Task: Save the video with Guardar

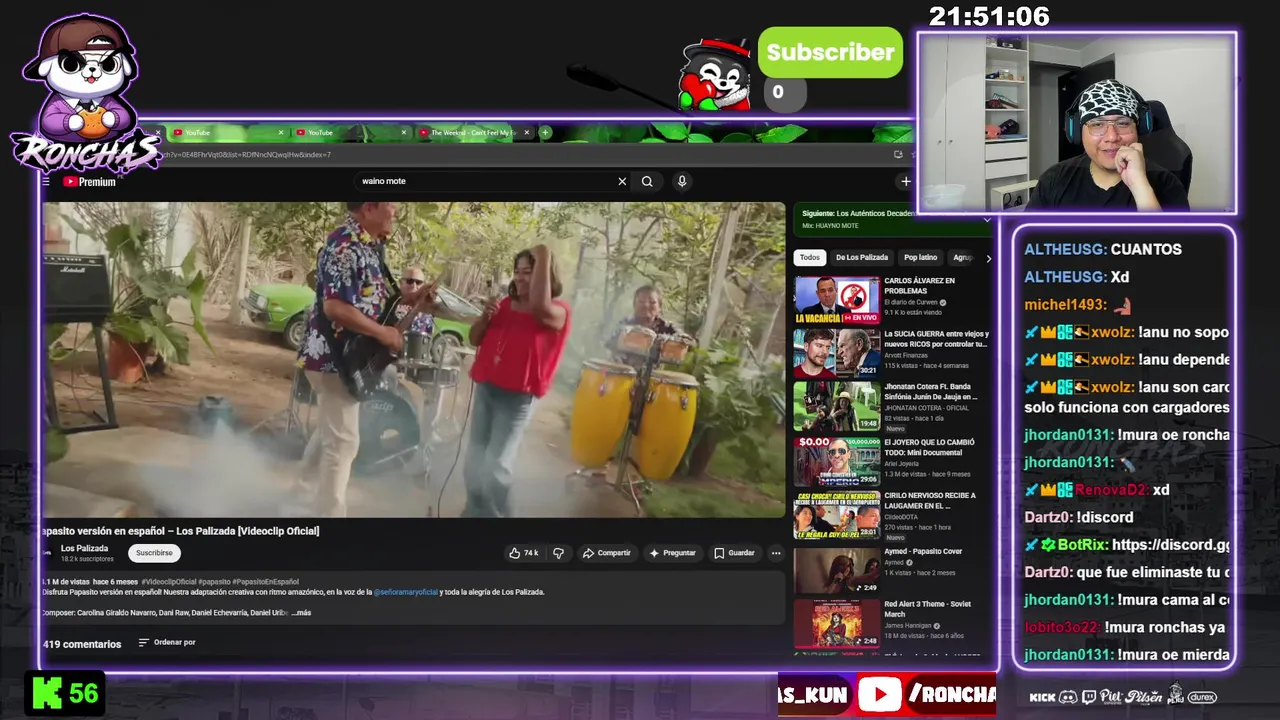Action: (734, 553)
